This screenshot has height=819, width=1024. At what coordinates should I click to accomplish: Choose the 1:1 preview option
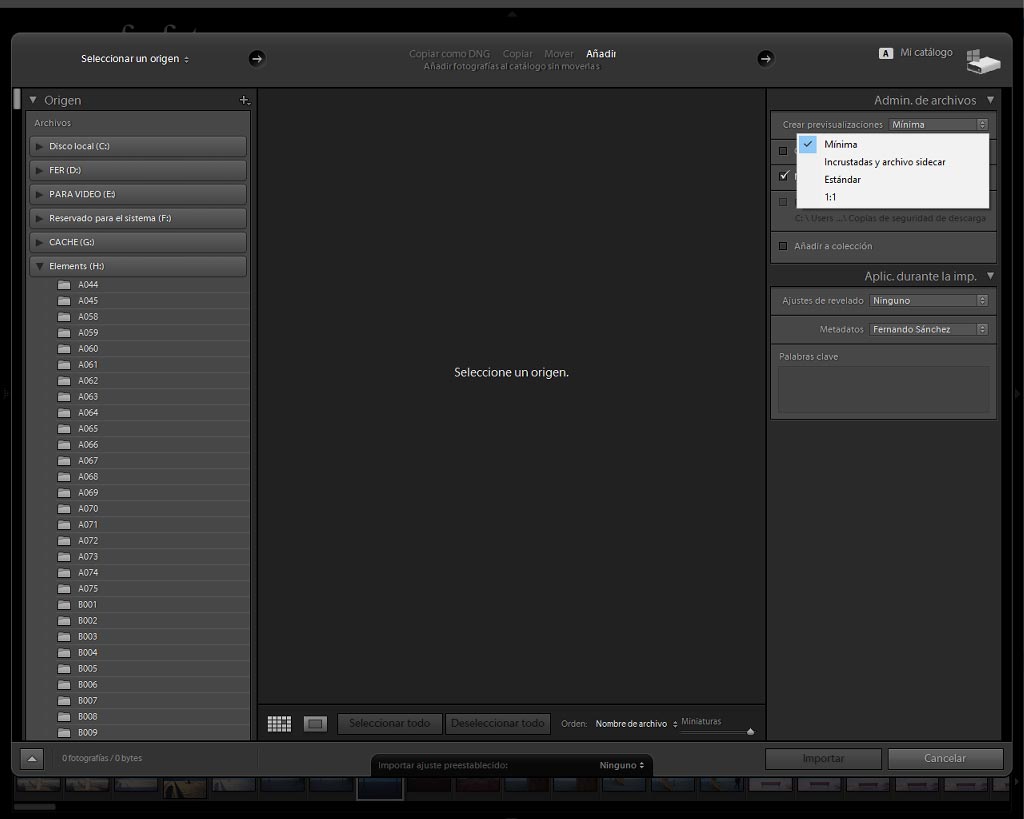tap(830, 197)
